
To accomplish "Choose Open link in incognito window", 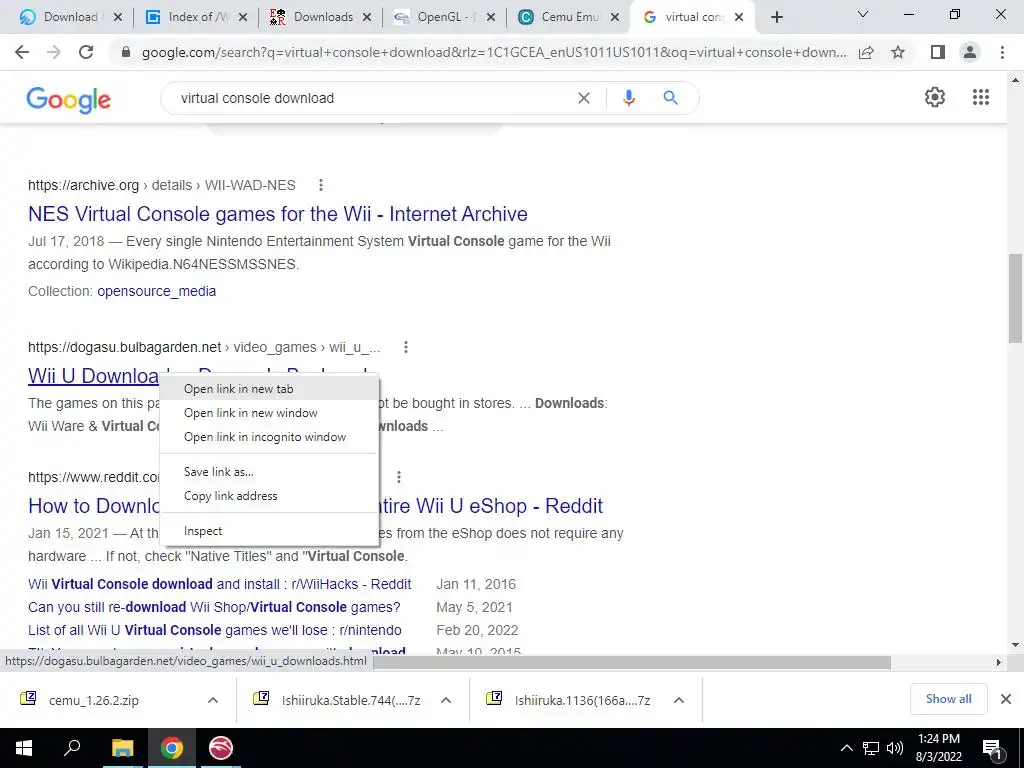I will point(269,437).
